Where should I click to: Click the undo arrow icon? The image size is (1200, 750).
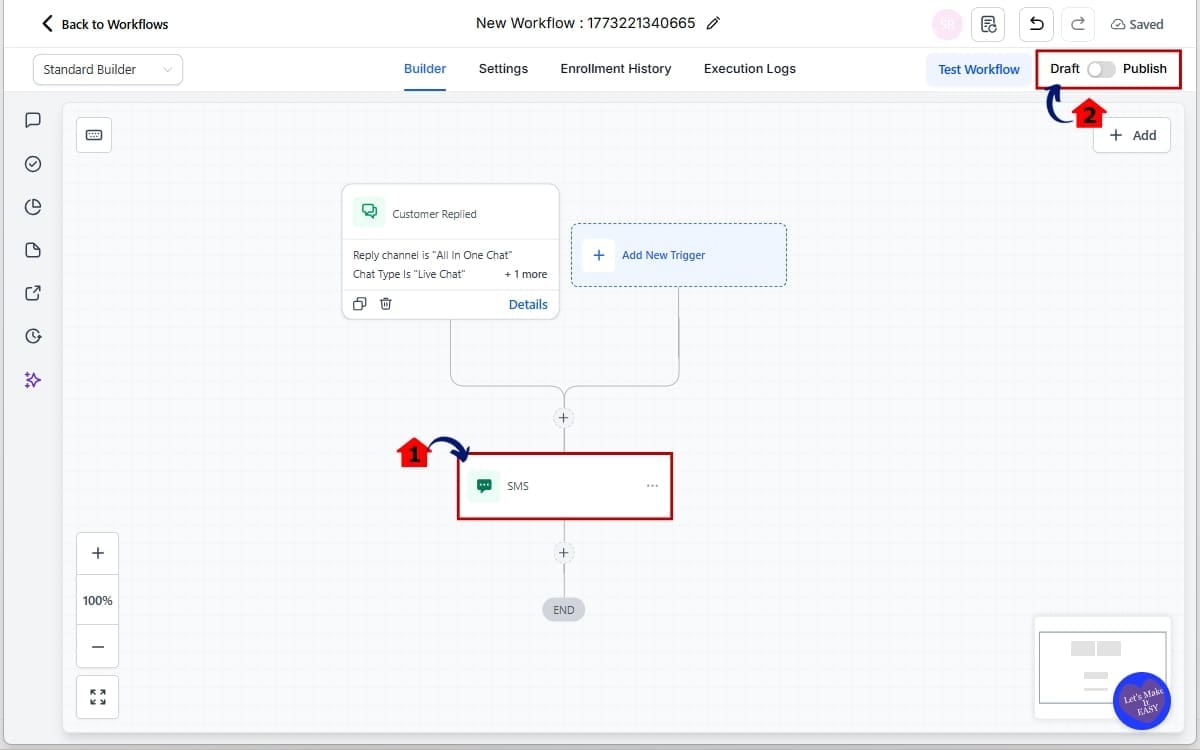pyautogui.click(x=1036, y=24)
